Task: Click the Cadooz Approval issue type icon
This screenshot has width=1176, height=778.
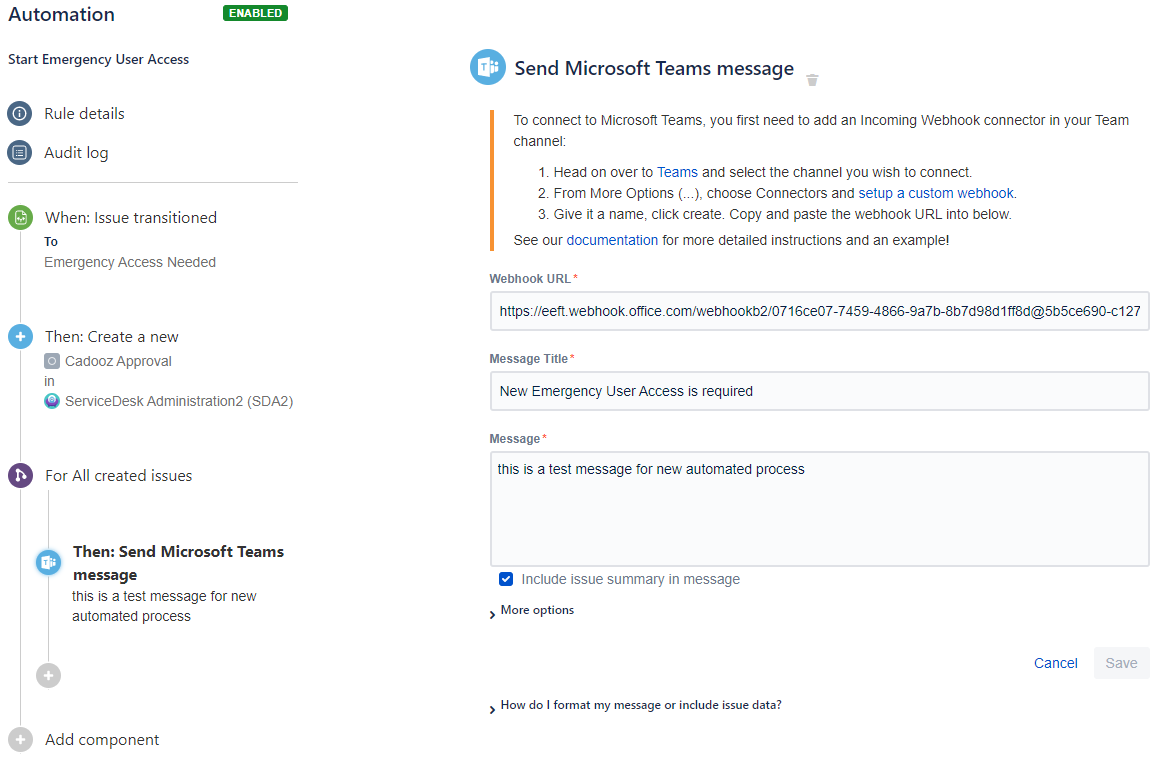Action: coord(52,361)
